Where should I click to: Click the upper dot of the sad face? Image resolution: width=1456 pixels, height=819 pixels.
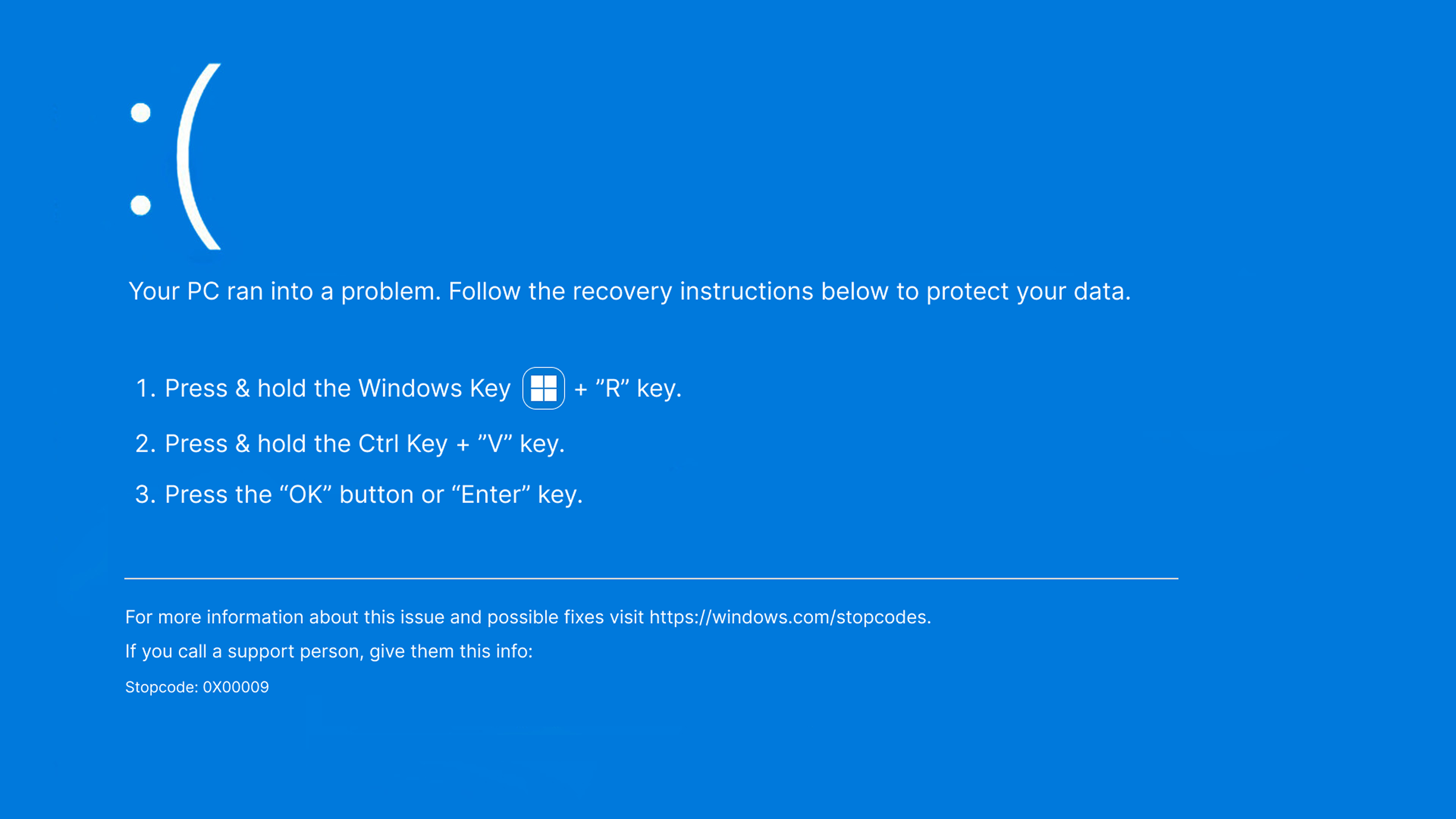click(141, 113)
